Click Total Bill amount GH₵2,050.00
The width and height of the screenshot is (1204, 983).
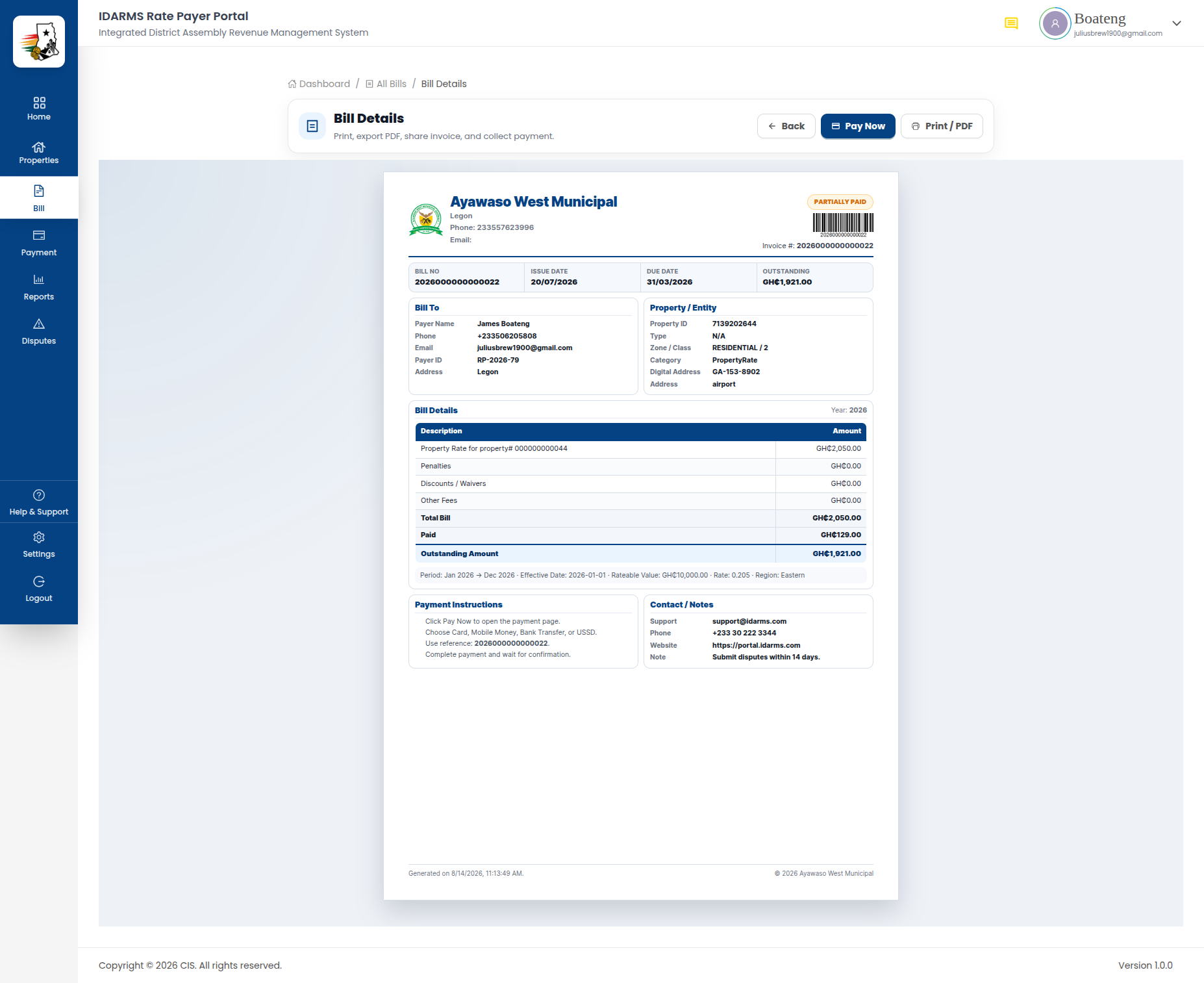(836, 518)
